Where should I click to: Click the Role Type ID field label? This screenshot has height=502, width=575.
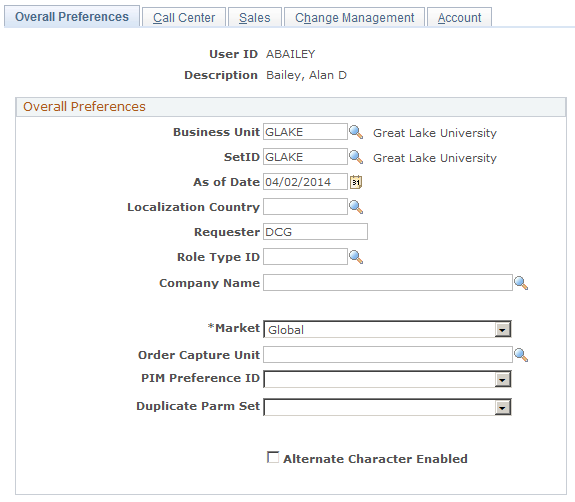point(218,257)
